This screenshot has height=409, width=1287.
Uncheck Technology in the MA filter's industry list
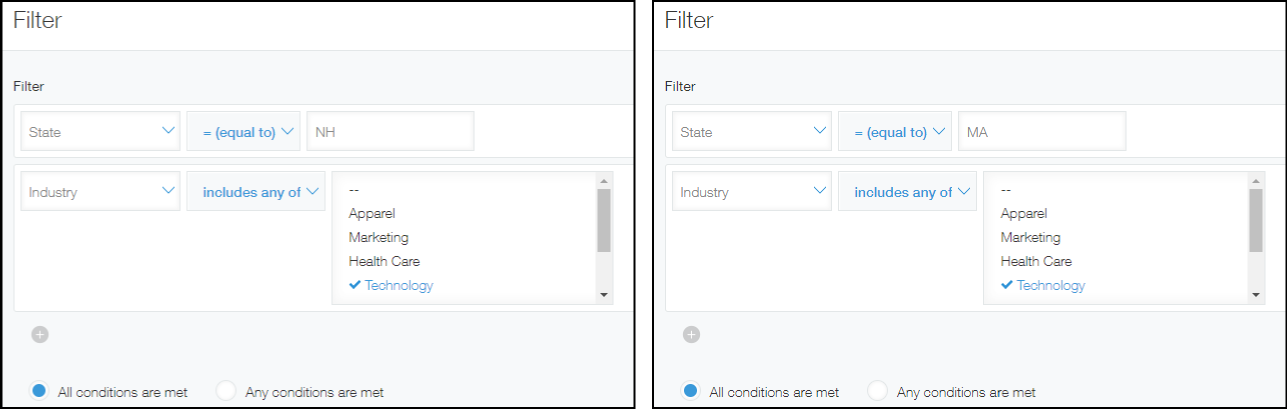tap(1043, 286)
